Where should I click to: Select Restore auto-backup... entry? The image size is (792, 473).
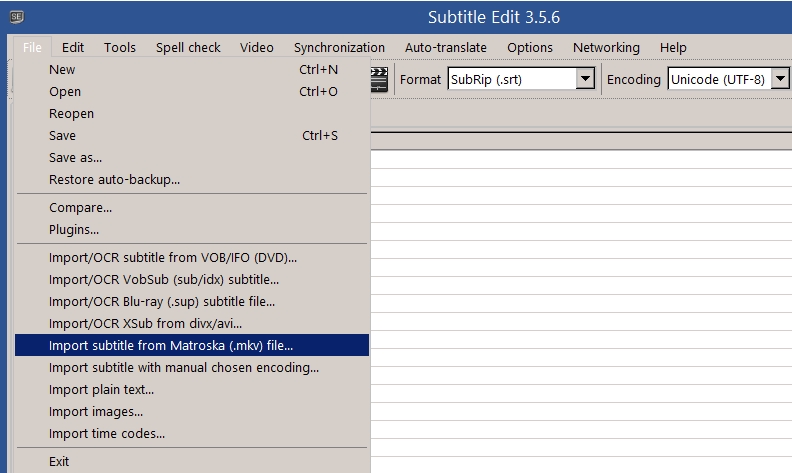pos(114,180)
